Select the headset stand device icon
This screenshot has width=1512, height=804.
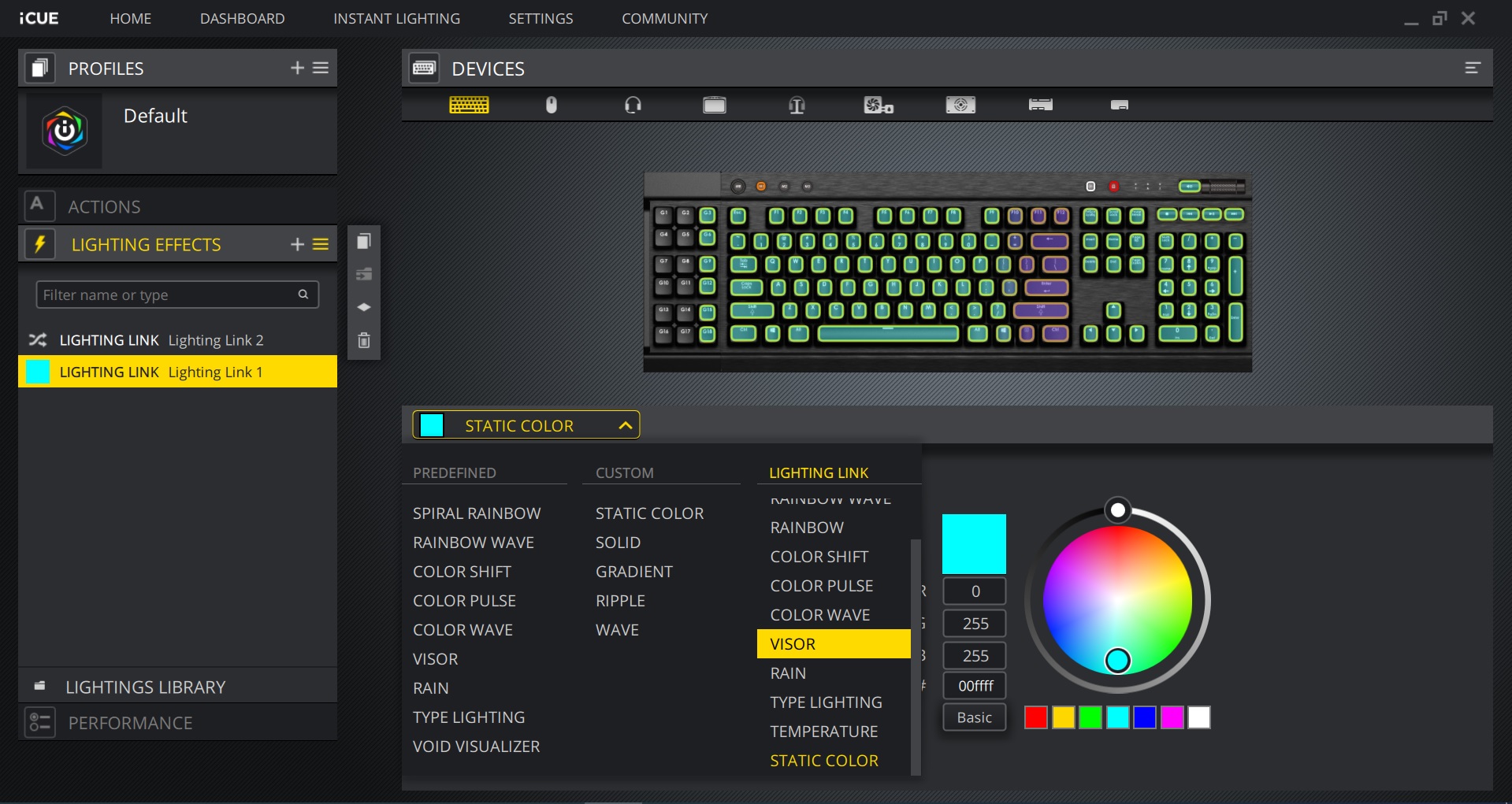[797, 105]
